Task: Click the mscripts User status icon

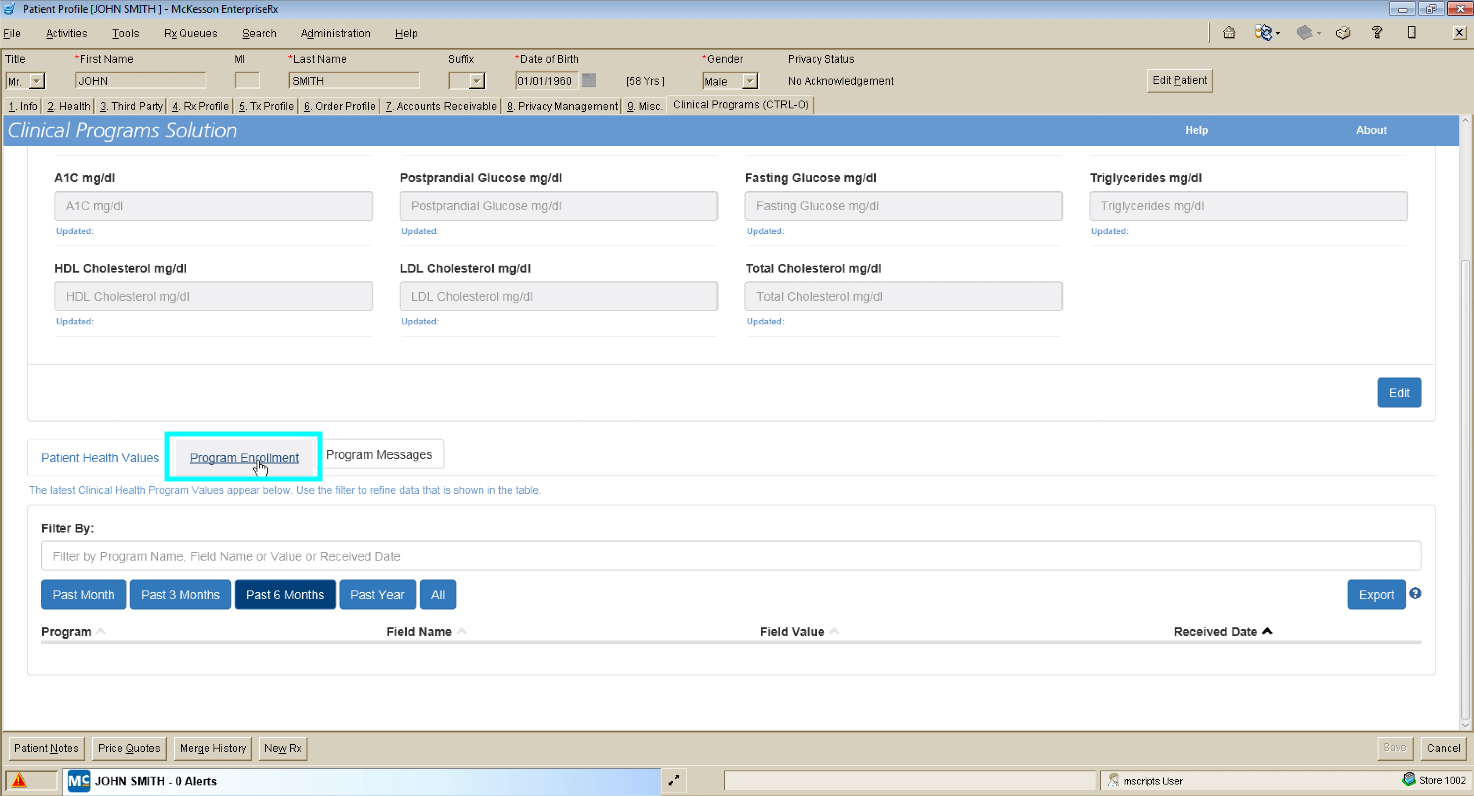Action: (1114, 780)
